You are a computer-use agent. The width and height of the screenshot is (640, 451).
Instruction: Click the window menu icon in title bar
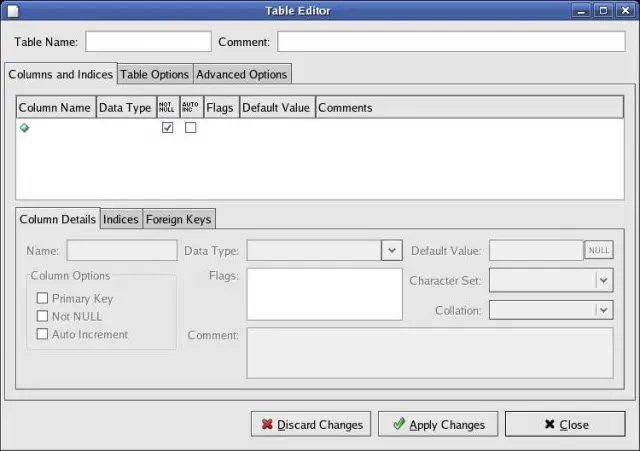[14, 11]
